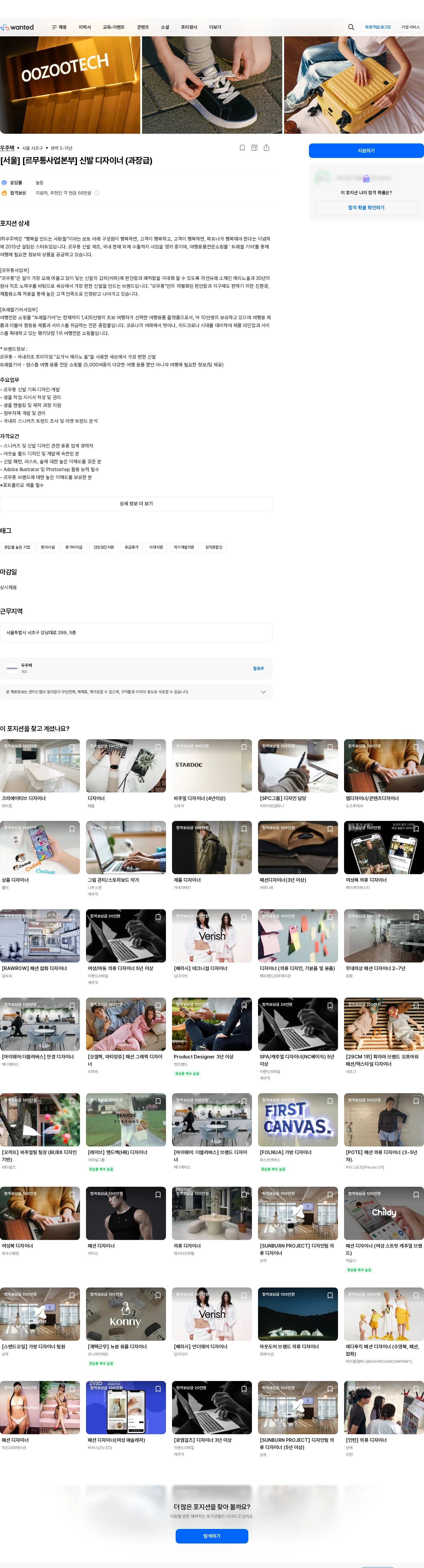Toggle bookmark on [레이브] 핸드백(HB) 디자이너
This screenshot has height=1568, width=424.
158,1101
